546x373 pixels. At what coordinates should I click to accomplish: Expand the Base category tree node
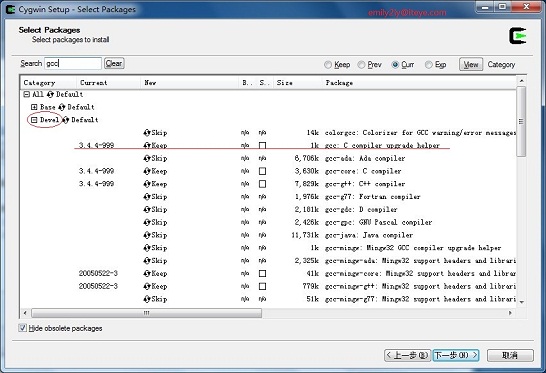pos(34,107)
